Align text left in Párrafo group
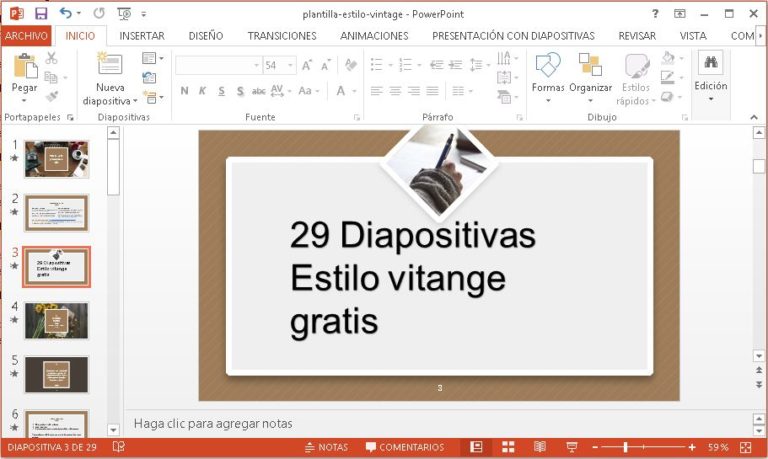 (x=376, y=91)
